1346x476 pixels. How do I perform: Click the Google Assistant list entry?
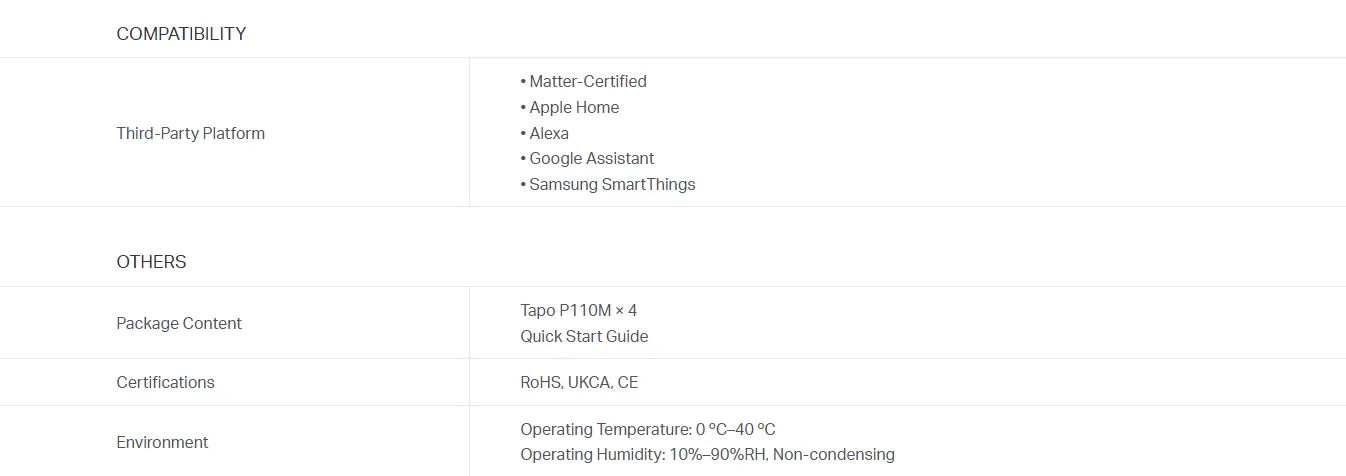pyautogui.click(x=591, y=158)
